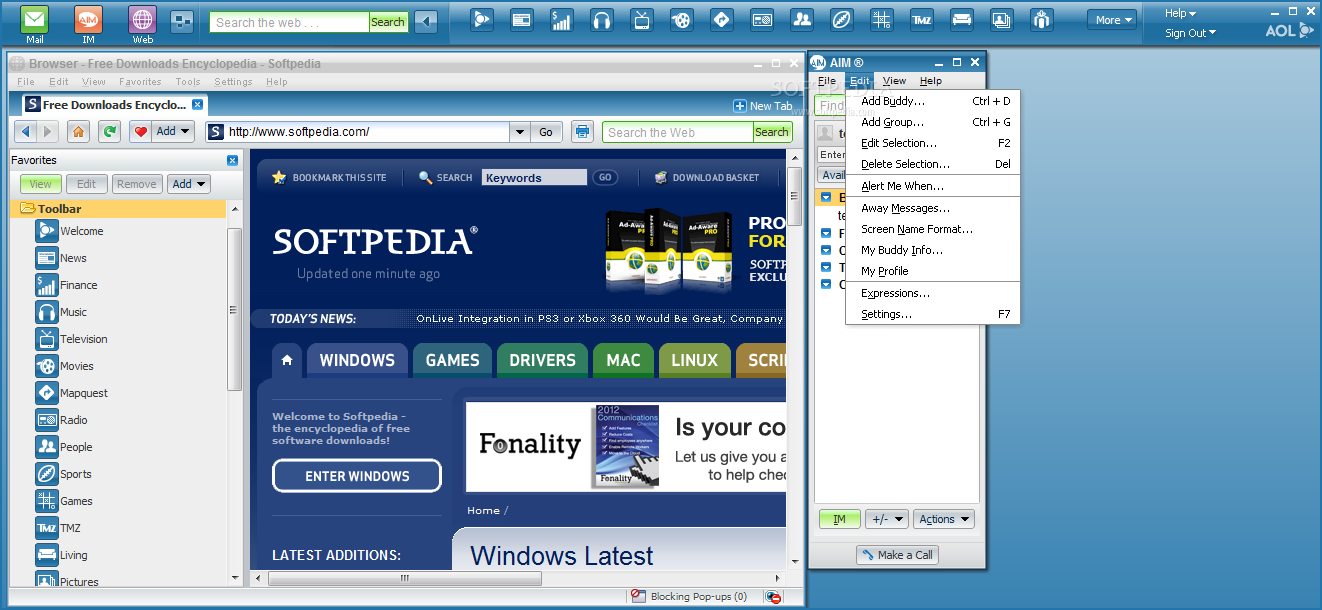Click the Favorites panel vertical scrollbar
Viewport: 1322px width, 610px height.
coord(234,309)
